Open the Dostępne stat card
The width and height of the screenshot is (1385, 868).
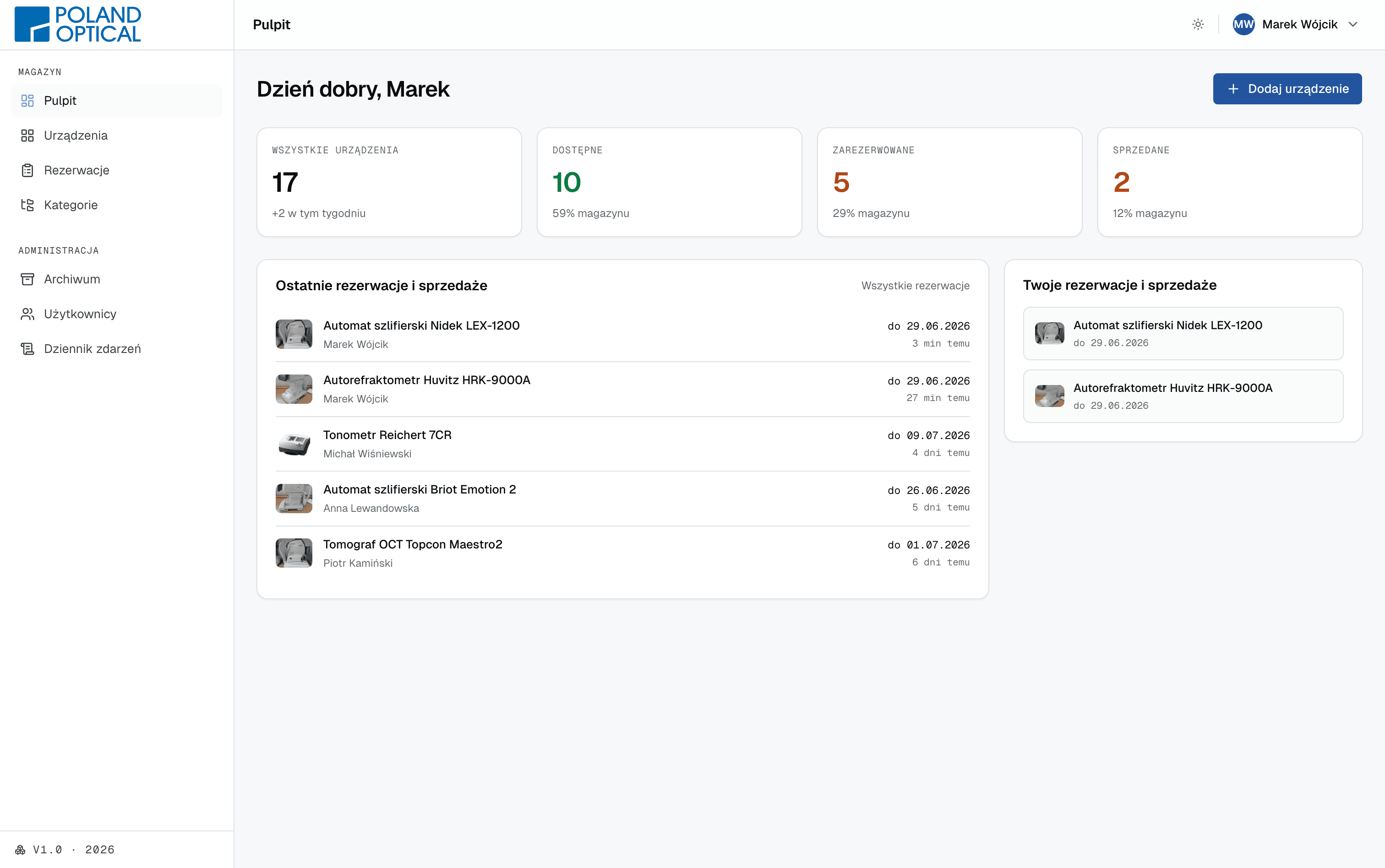tap(669, 182)
